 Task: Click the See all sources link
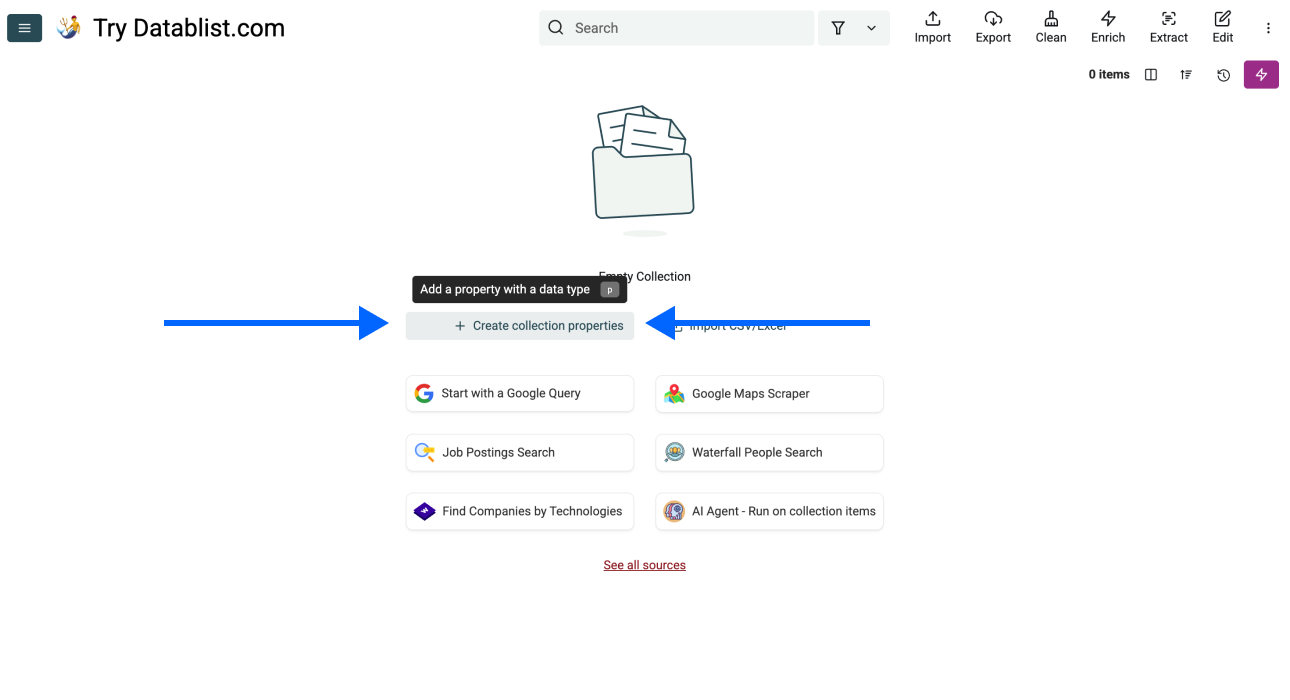click(x=644, y=565)
